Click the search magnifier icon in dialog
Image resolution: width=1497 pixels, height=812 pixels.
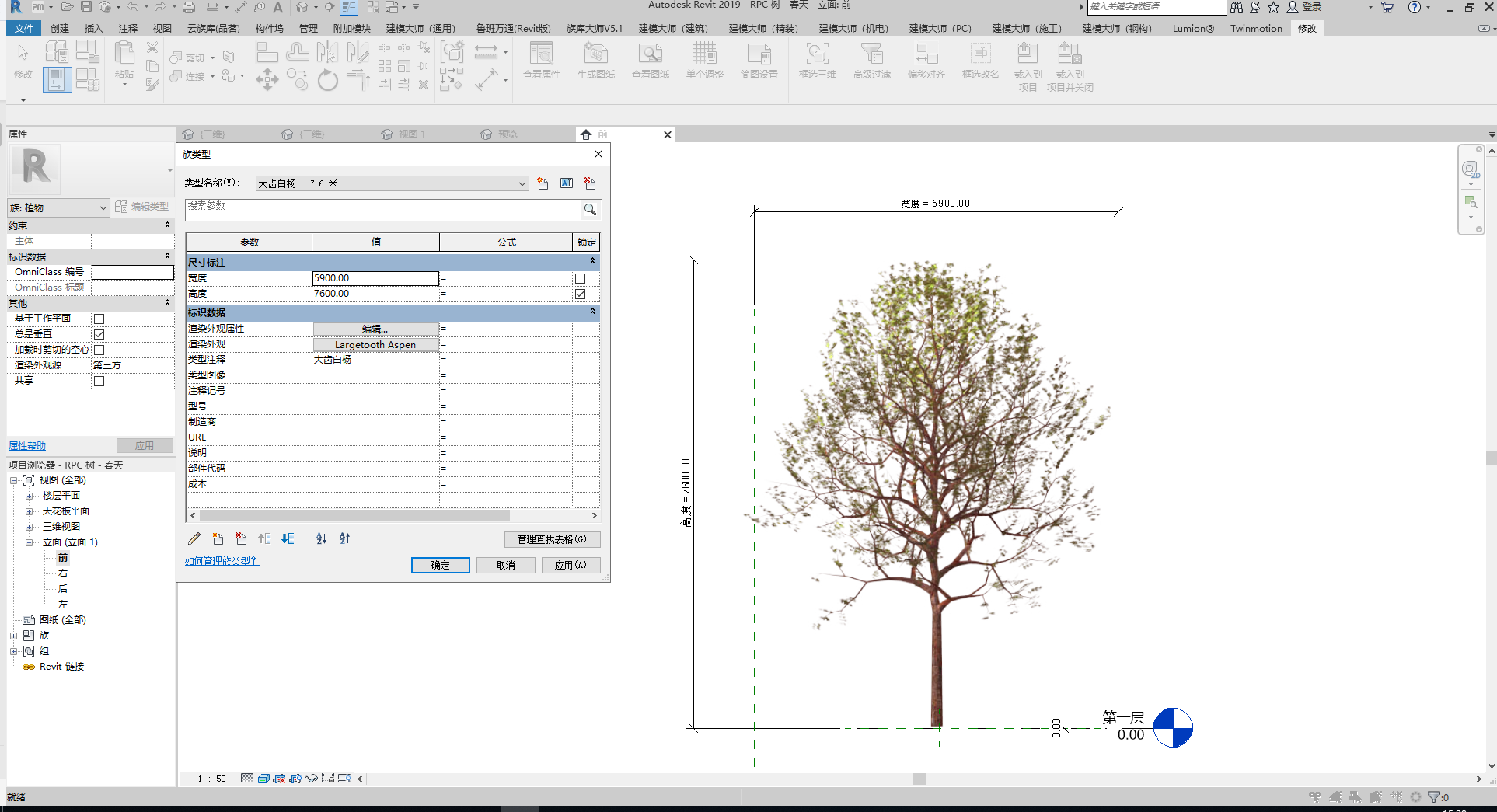tap(591, 209)
